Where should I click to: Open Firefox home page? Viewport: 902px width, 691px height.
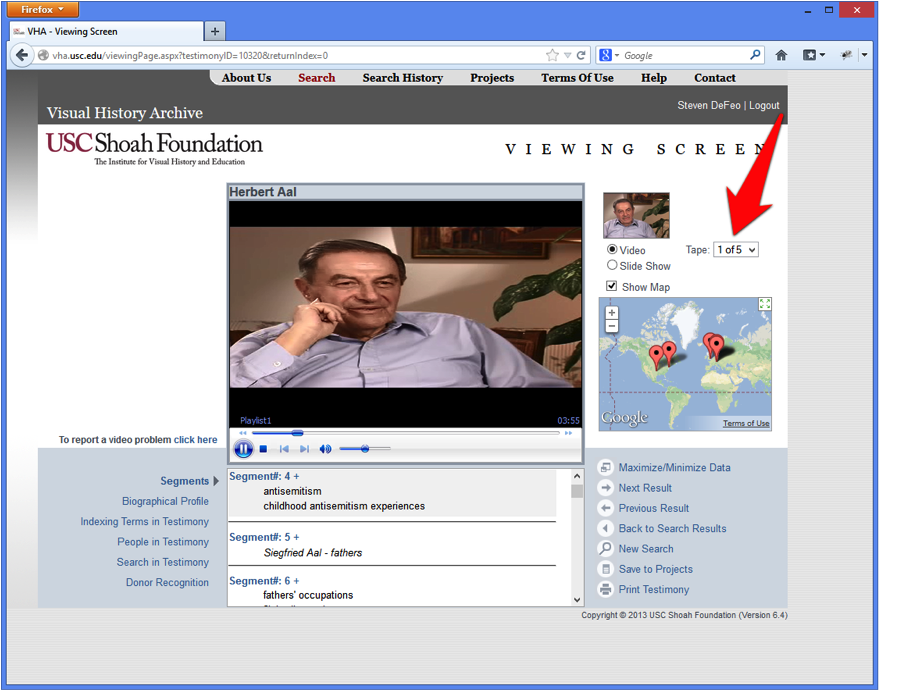tap(781, 55)
